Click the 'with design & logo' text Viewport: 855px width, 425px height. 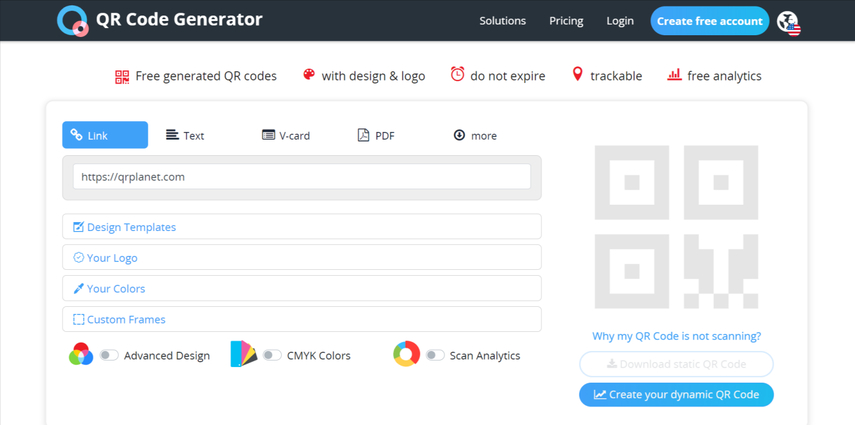[374, 76]
